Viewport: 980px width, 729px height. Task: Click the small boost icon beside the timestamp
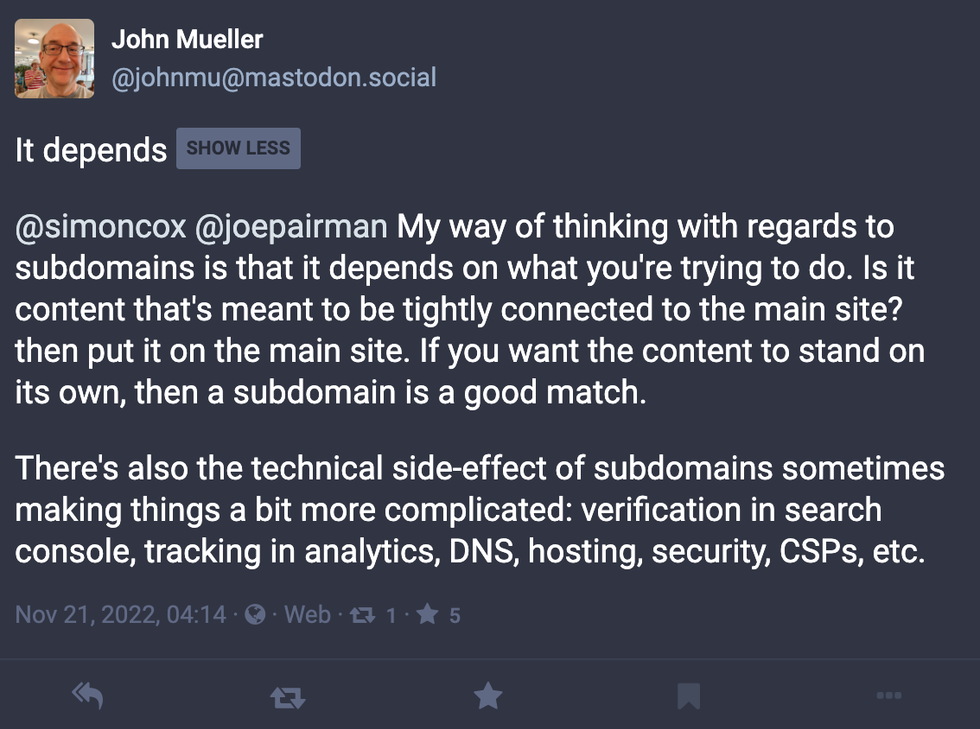pyautogui.click(x=359, y=615)
